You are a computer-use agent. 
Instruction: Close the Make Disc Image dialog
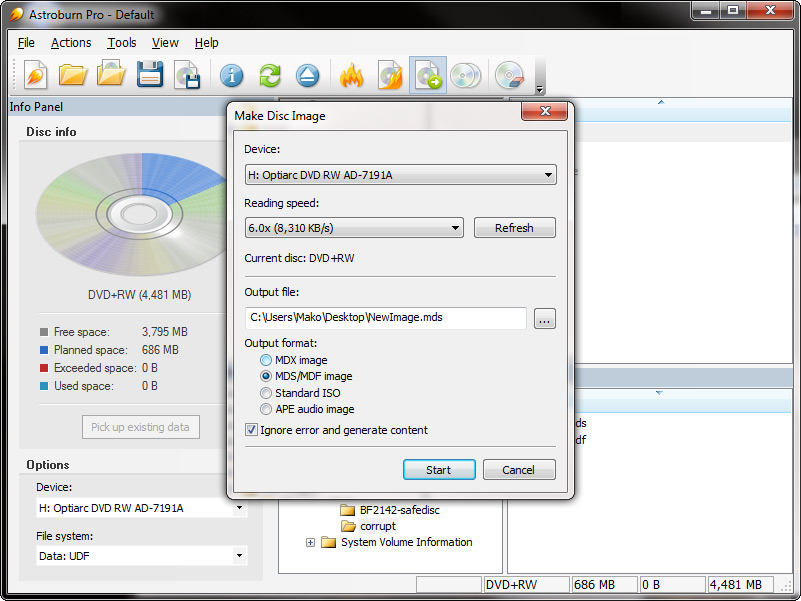coord(545,111)
